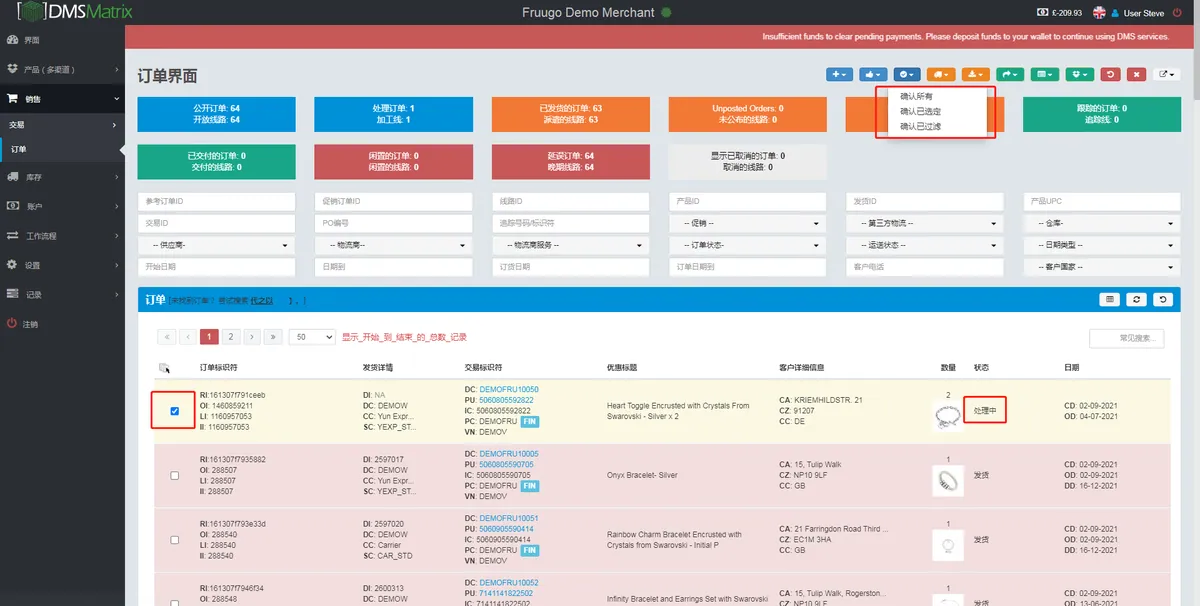Click the red undo-arrow toolbar button

[1110, 74]
